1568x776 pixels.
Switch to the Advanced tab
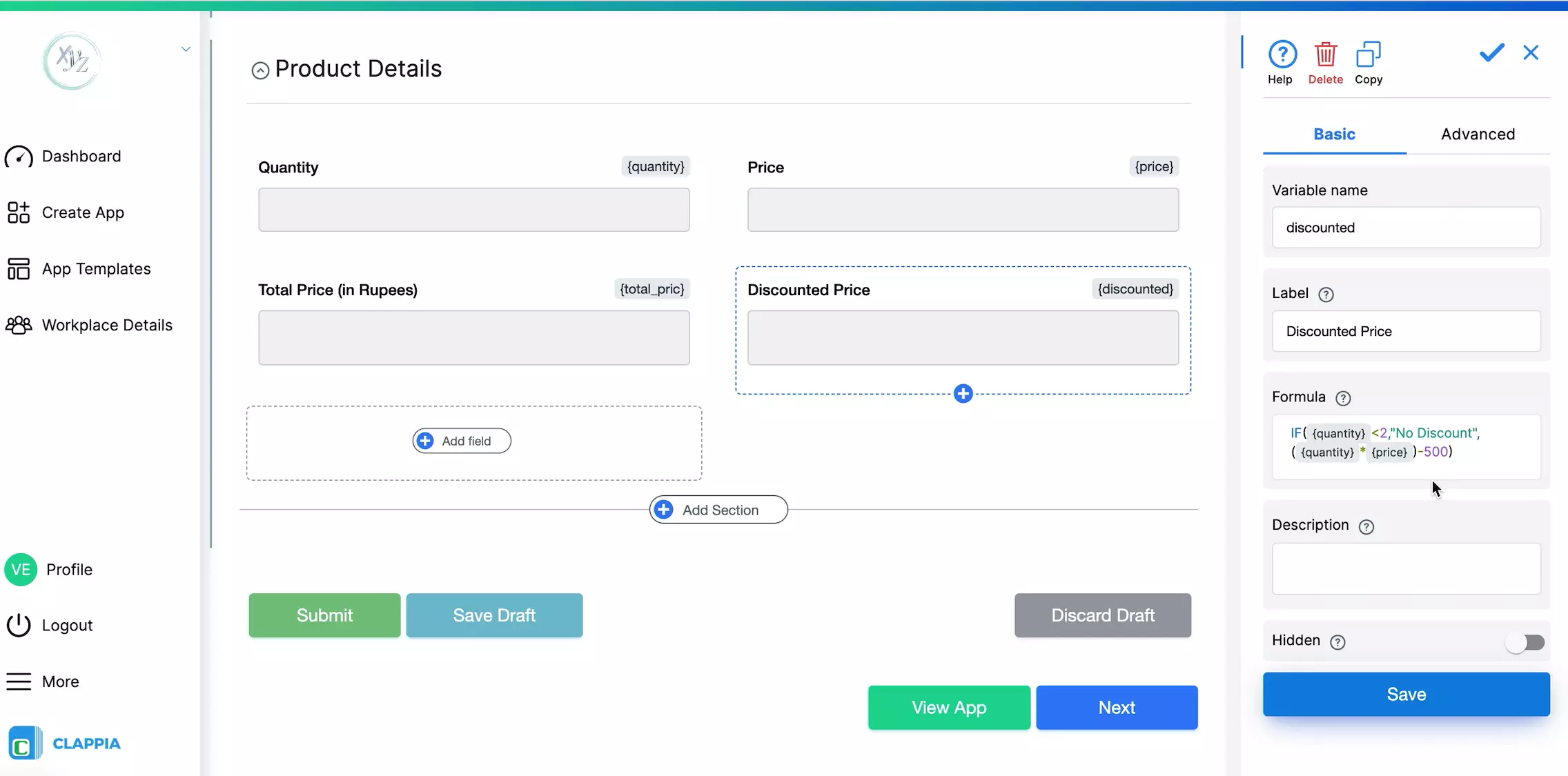point(1477,134)
